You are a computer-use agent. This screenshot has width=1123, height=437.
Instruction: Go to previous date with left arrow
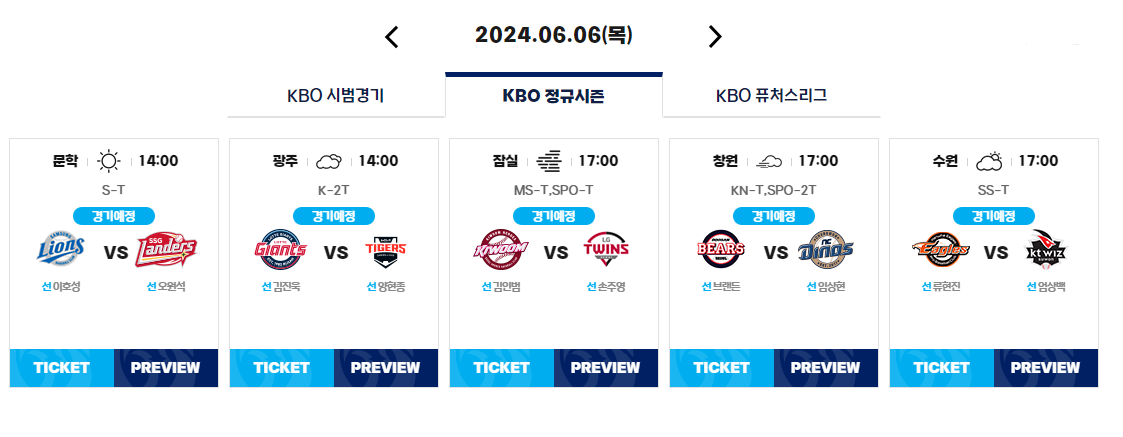[391, 37]
